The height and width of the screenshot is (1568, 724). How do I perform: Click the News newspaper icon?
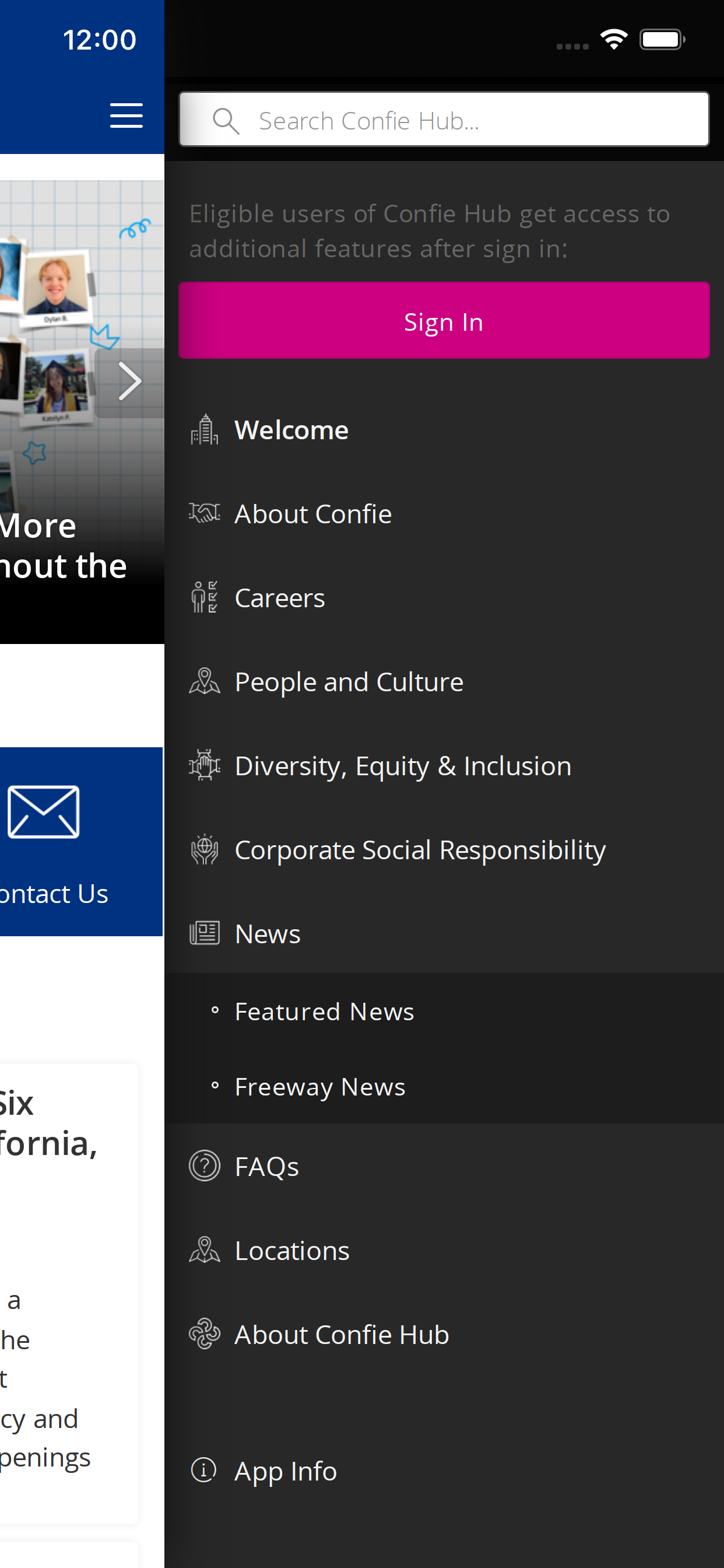(204, 933)
